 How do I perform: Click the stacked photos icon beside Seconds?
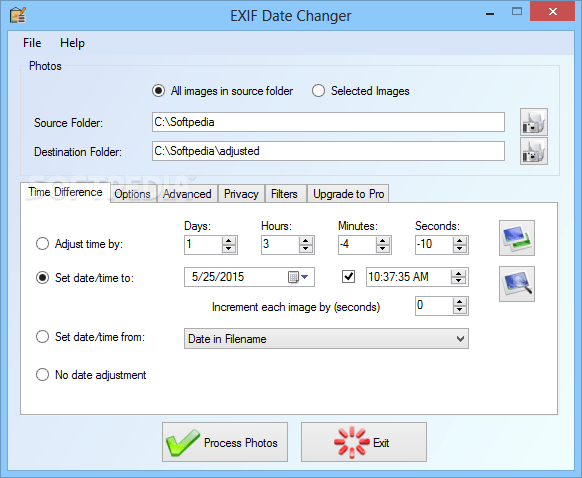[517, 238]
